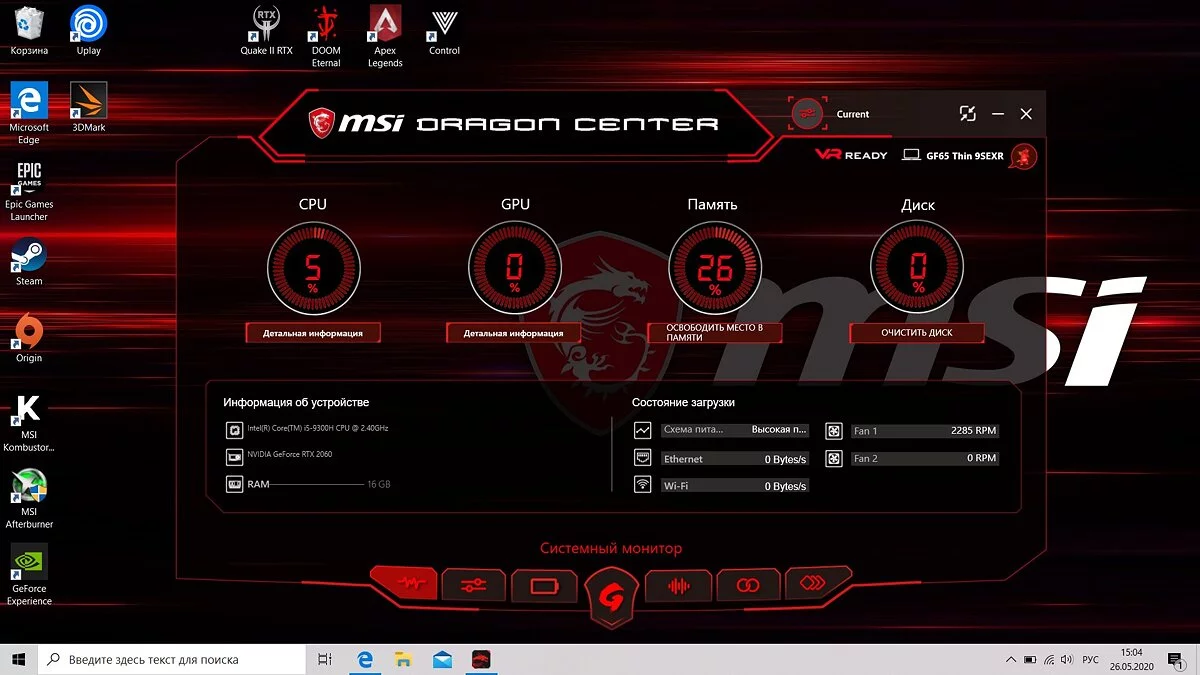Select the Uplay desktop shortcut

click(x=89, y=31)
